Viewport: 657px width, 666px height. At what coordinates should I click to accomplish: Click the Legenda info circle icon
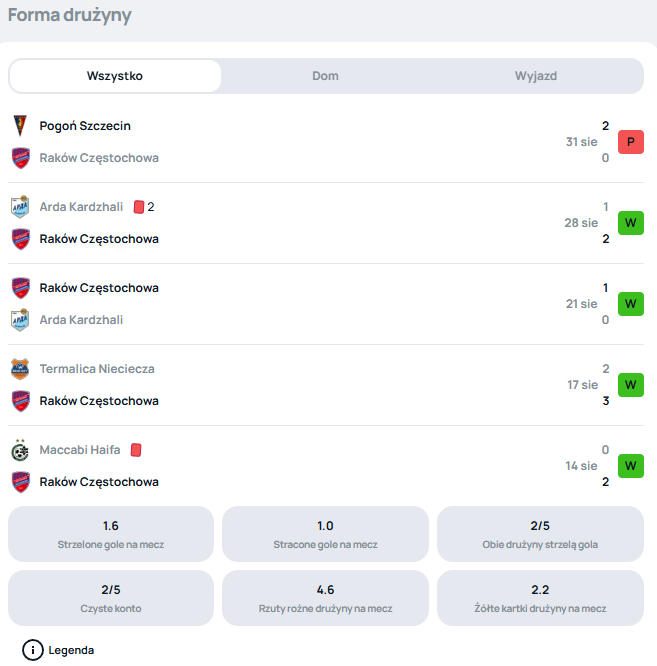pyautogui.click(x=33, y=650)
